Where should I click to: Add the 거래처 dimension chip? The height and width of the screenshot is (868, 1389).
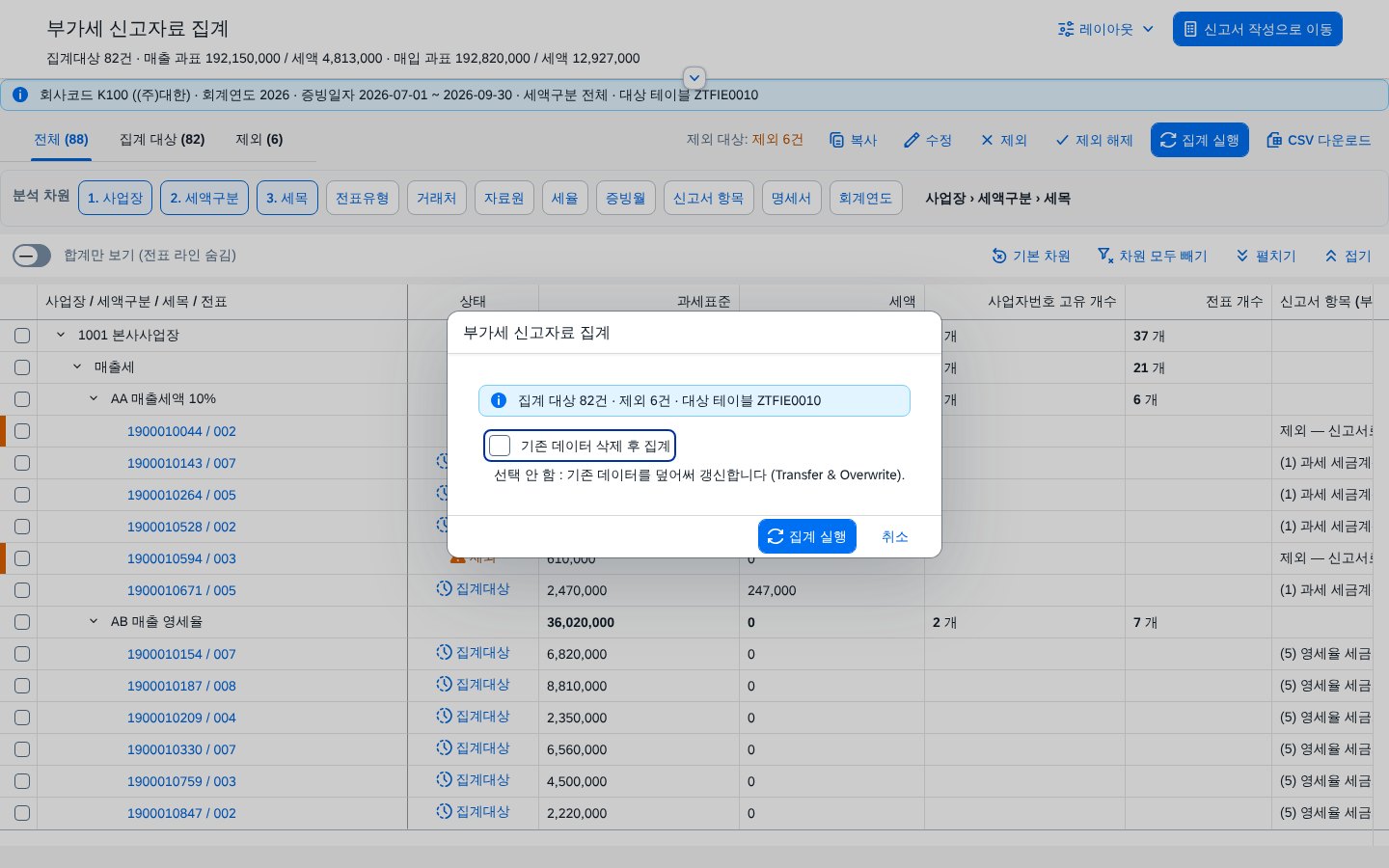tap(437, 198)
